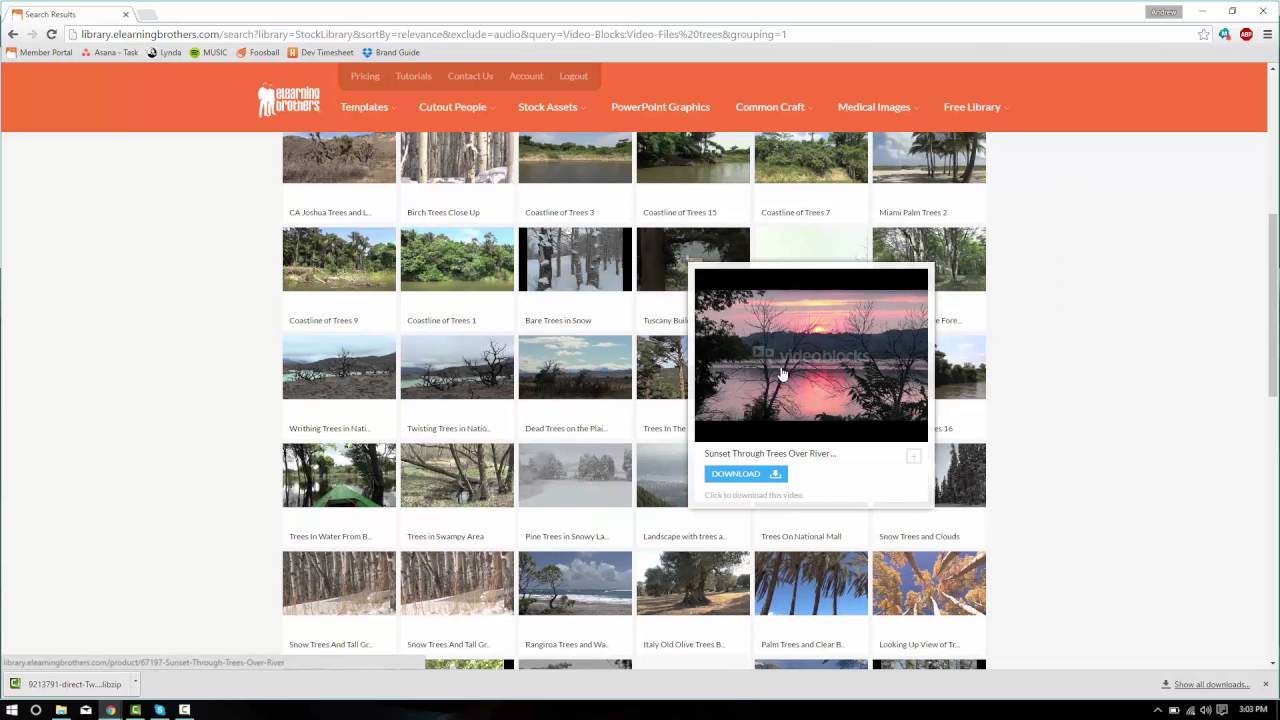The height and width of the screenshot is (720, 1280).
Task: Expand the Medical Images menu
Action: point(878,107)
